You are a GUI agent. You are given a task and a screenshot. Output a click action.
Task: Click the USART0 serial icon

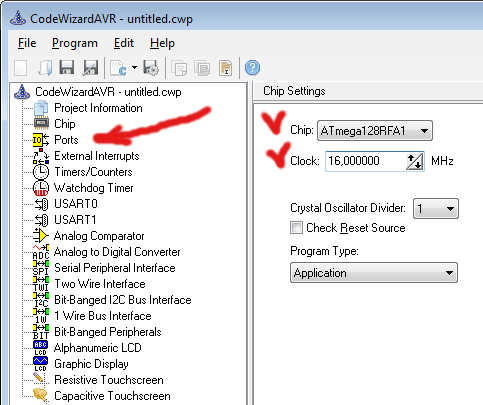point(42,204)
